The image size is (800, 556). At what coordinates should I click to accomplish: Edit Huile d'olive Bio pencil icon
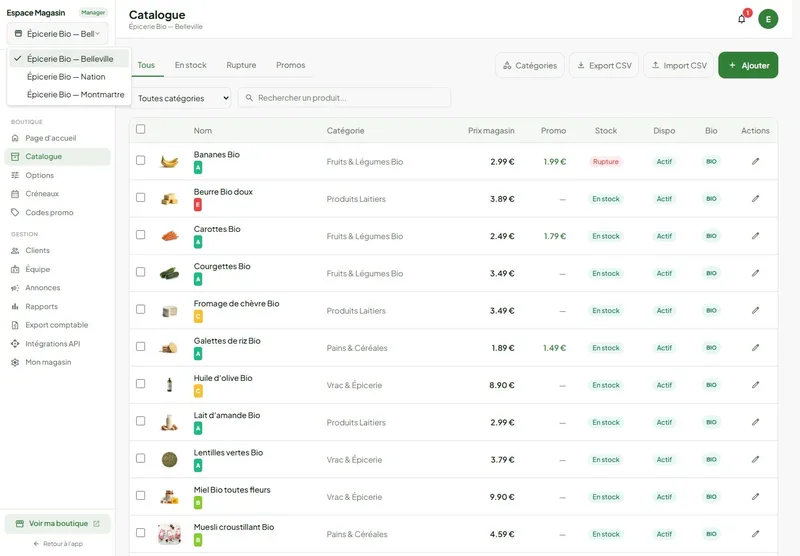755,385
